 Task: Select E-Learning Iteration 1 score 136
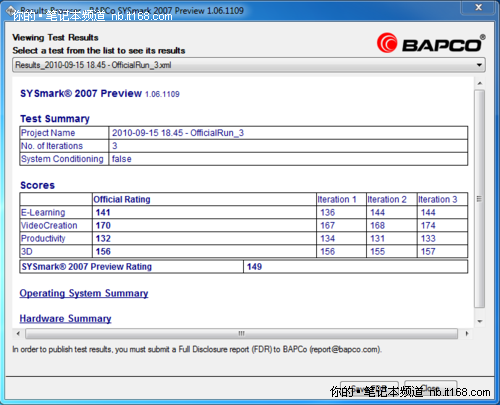click(x=328, y=212)
